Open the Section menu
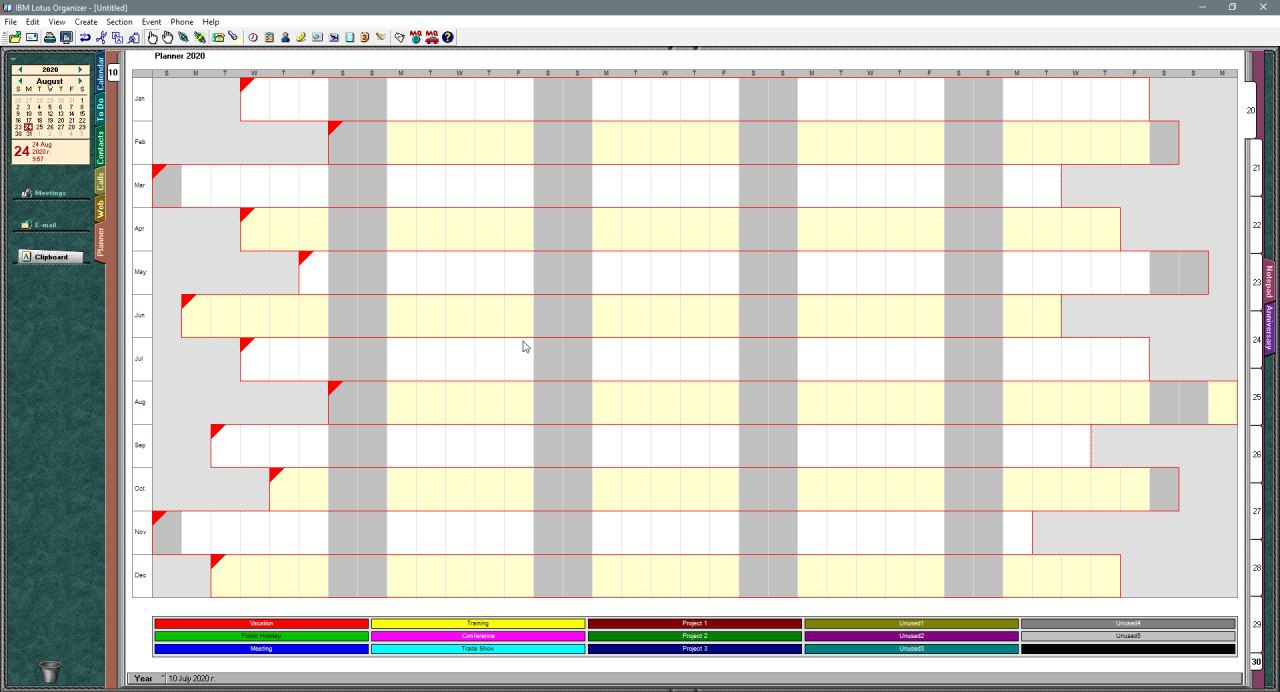 (119, 21)
